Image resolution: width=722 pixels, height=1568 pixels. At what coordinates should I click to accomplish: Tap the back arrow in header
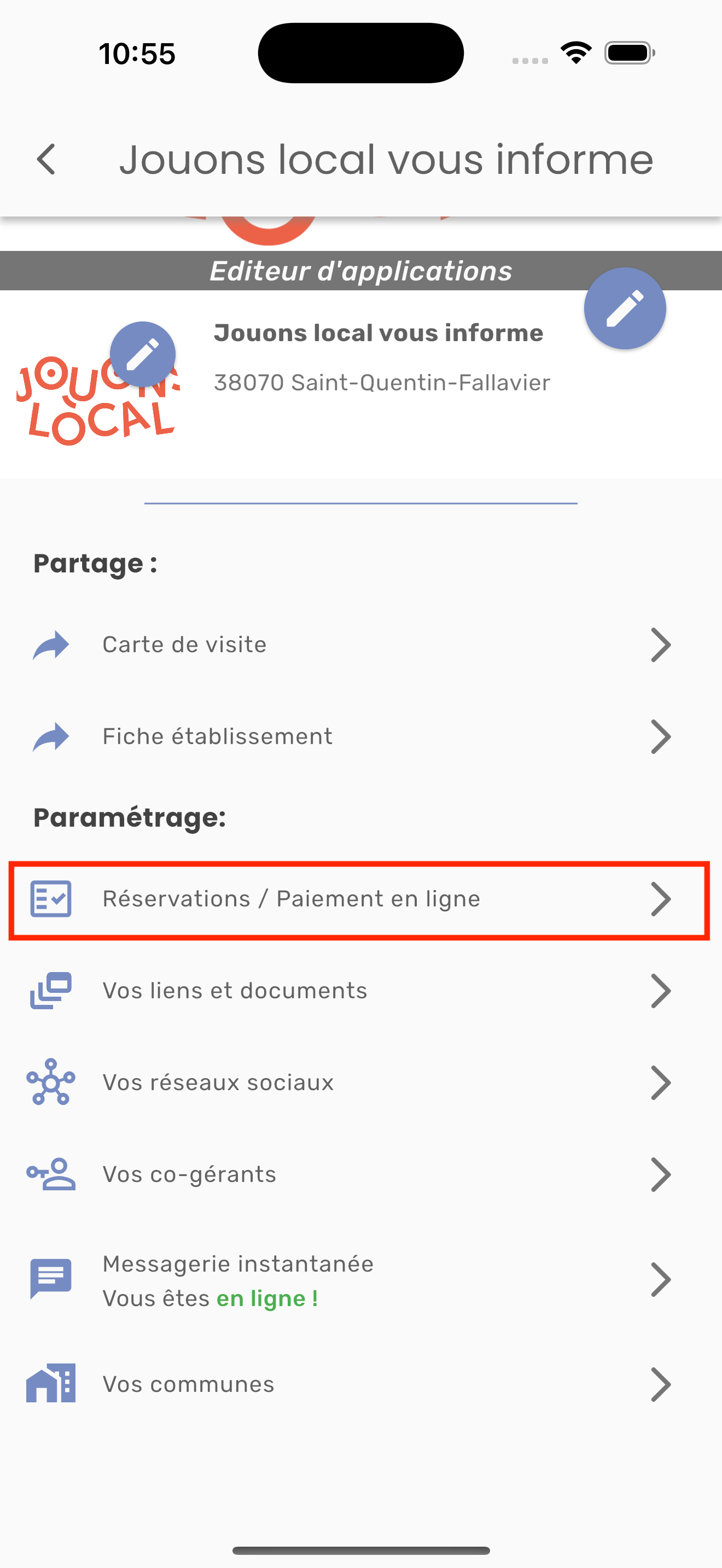[x=46, y=160]
